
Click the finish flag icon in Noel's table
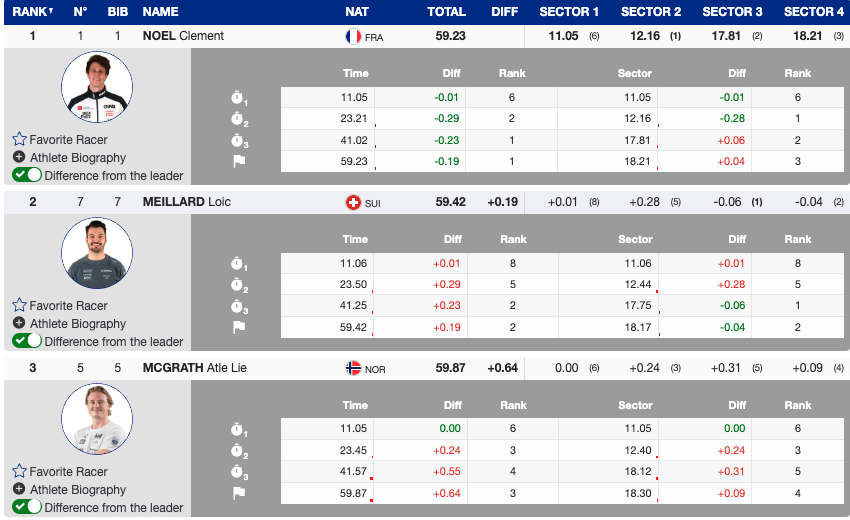(238, 161)
